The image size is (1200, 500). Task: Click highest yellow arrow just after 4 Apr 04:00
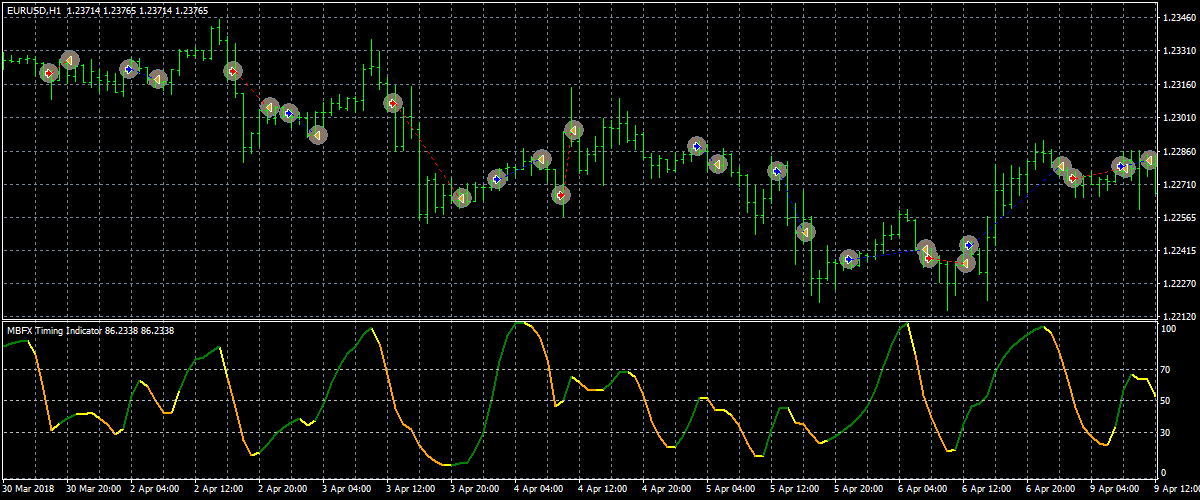click(573, 130)
